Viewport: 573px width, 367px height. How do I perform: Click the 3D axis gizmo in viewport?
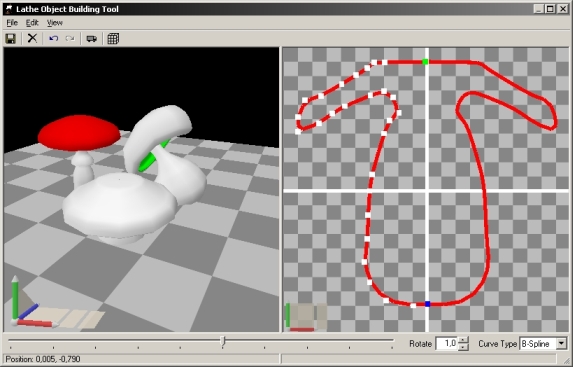[x=33, y=303]
